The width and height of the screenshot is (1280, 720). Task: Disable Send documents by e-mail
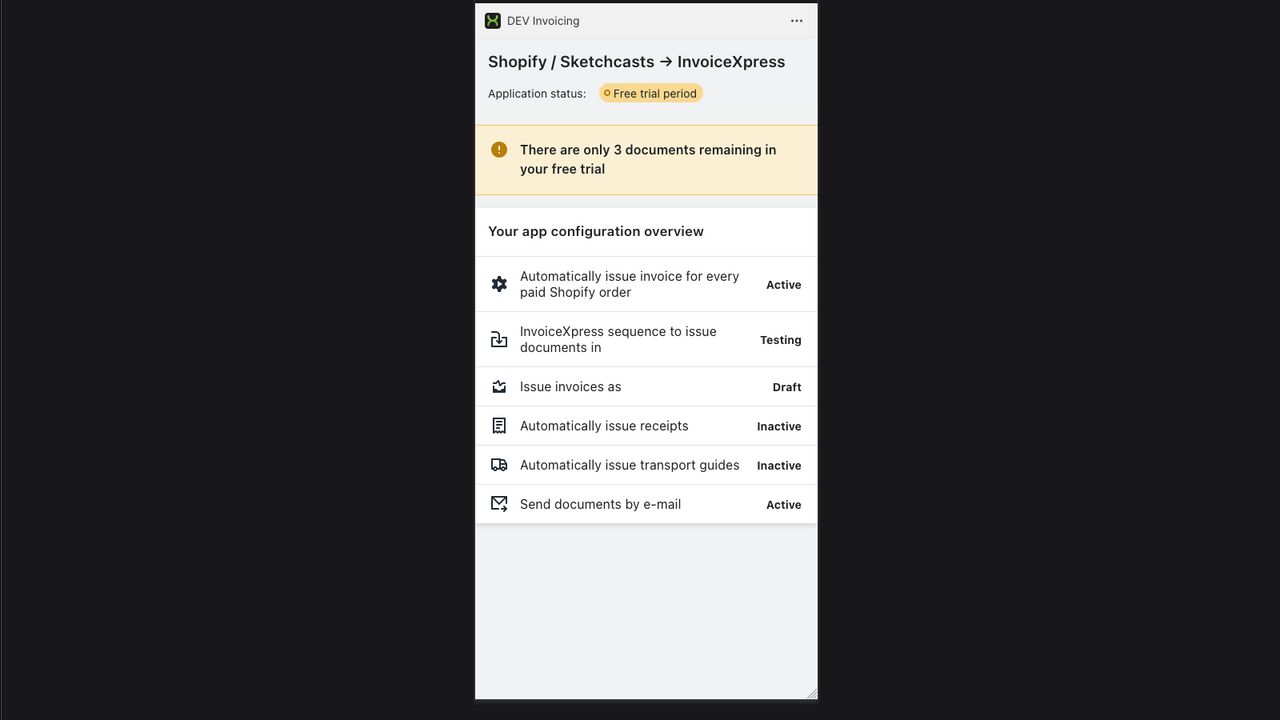[645, 503]
